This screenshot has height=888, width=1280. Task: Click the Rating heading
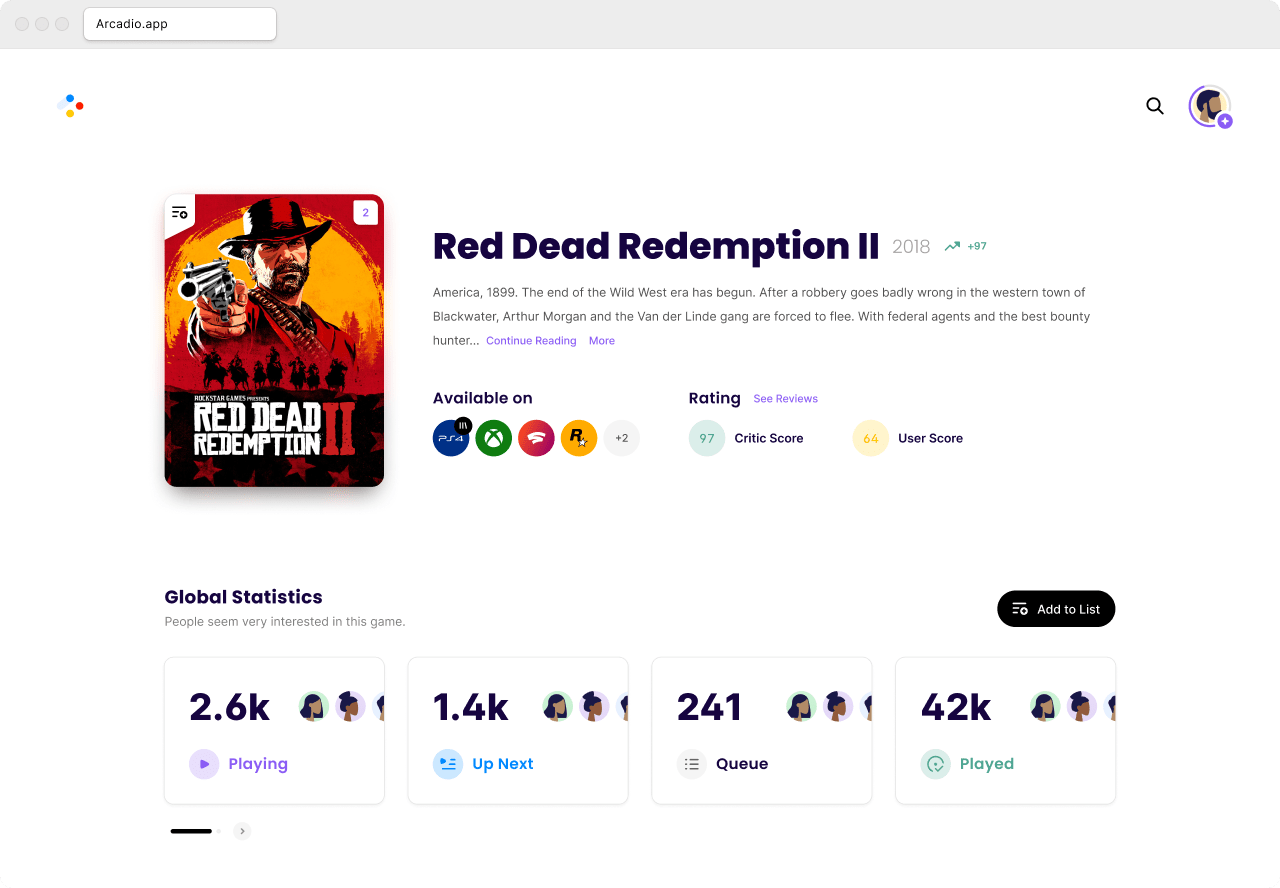[715, 398]
